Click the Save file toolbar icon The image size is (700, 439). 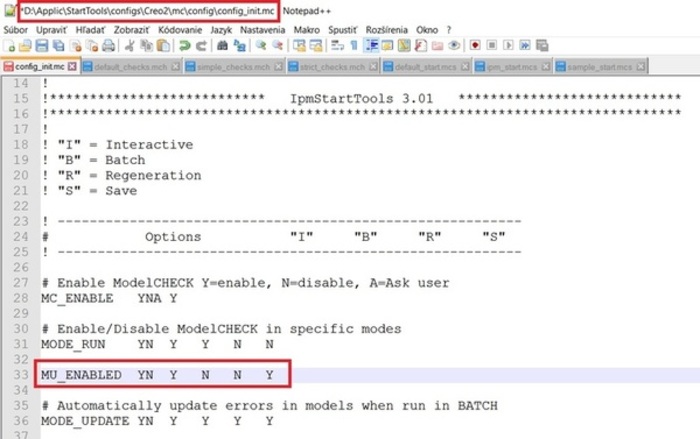tap(41, 45)
